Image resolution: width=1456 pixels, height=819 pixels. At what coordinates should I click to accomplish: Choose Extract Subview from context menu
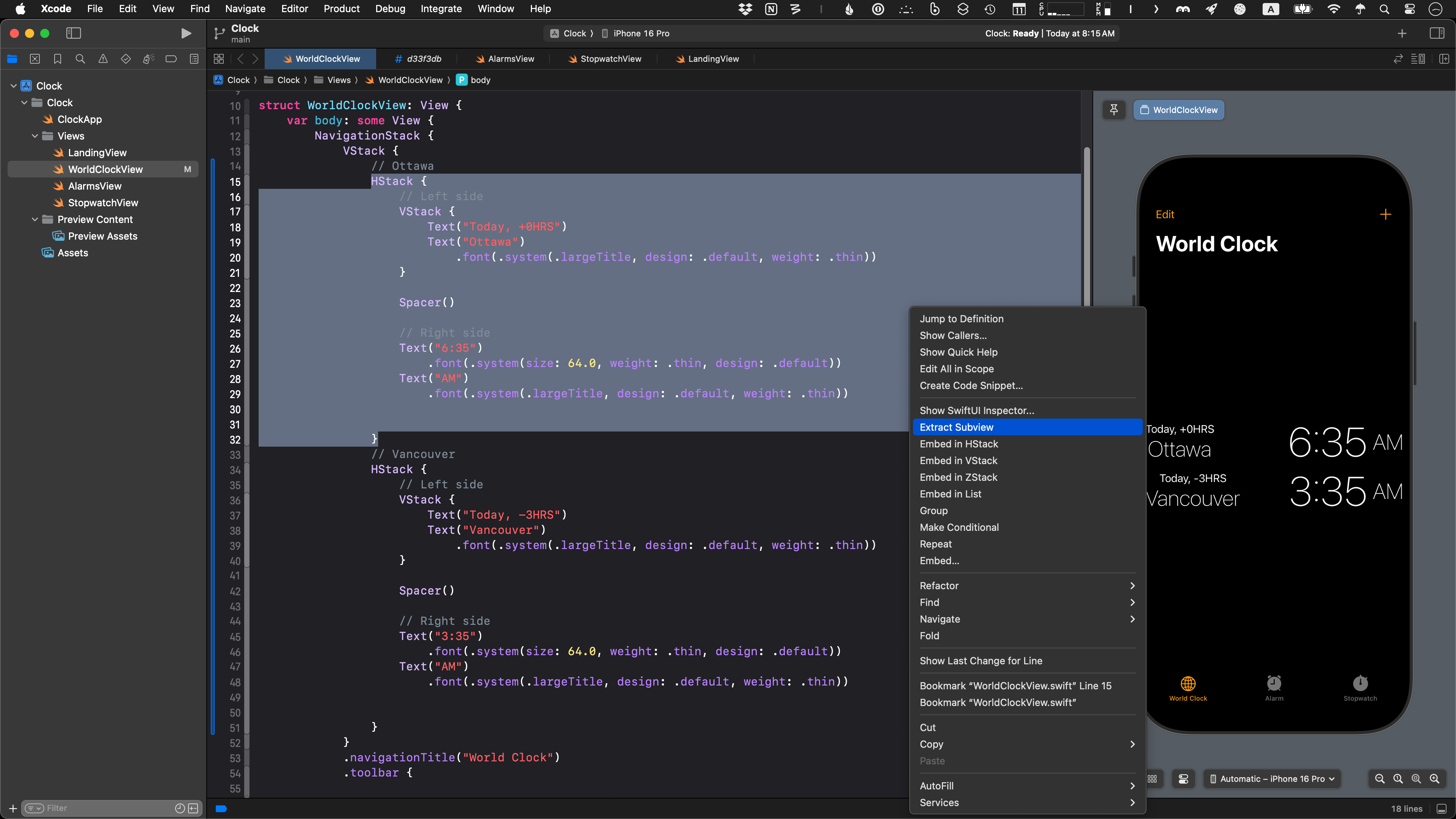(x=956, y=427)
